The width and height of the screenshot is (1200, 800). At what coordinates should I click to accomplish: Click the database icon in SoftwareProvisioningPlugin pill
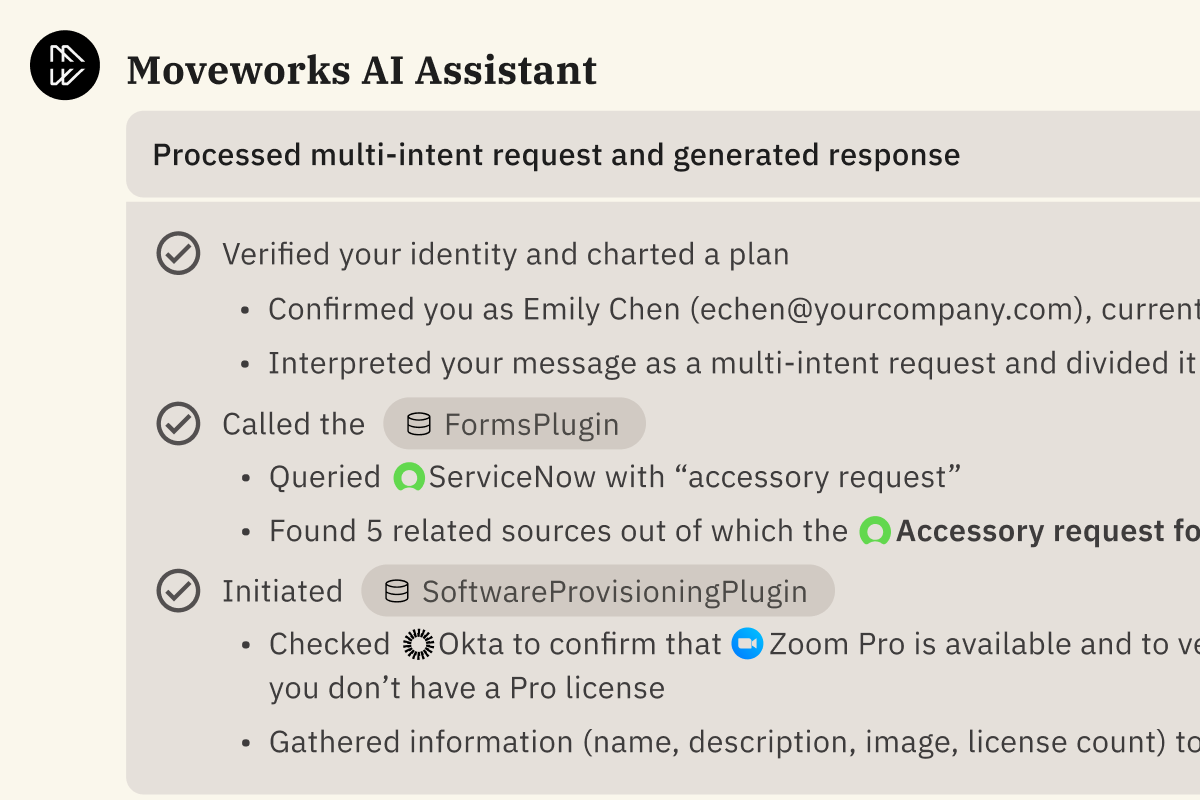coord(398,591)
